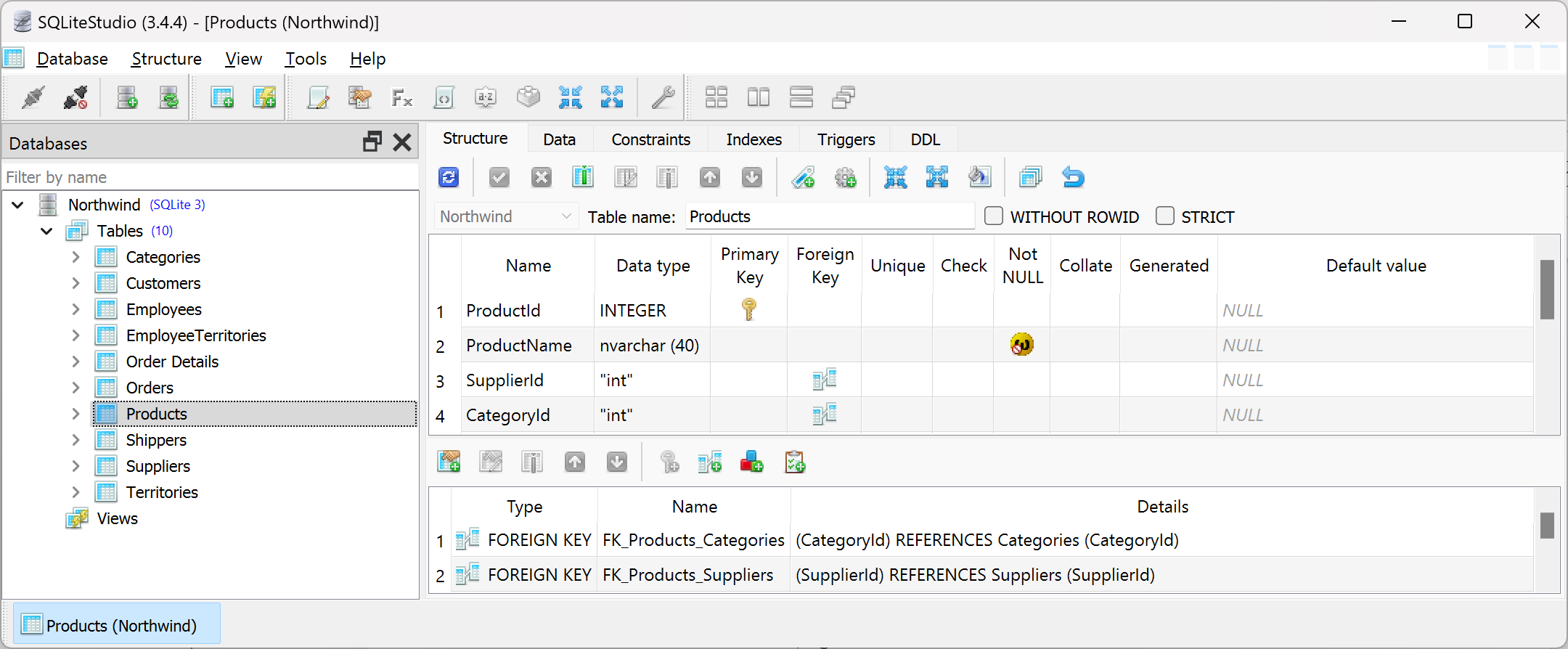
Task: Click the Filter by name field
Action: [x=211, y=177]
